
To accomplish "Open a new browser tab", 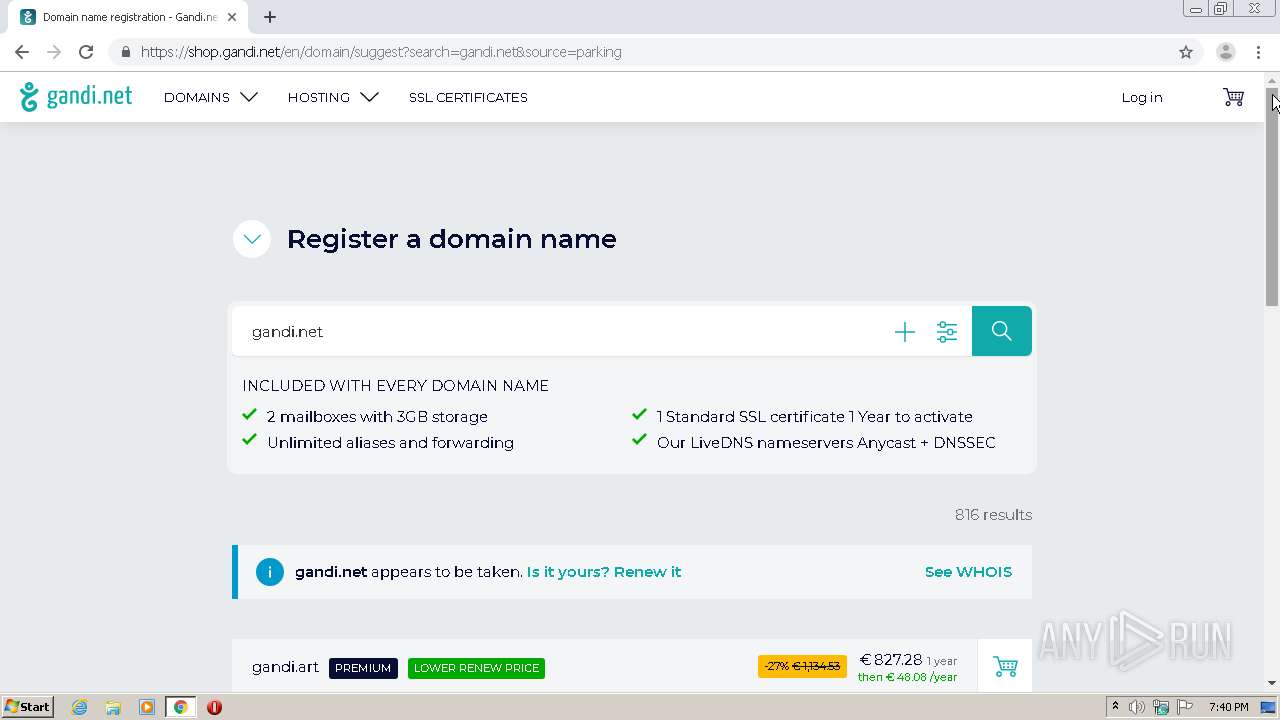I will pos(270,17).
